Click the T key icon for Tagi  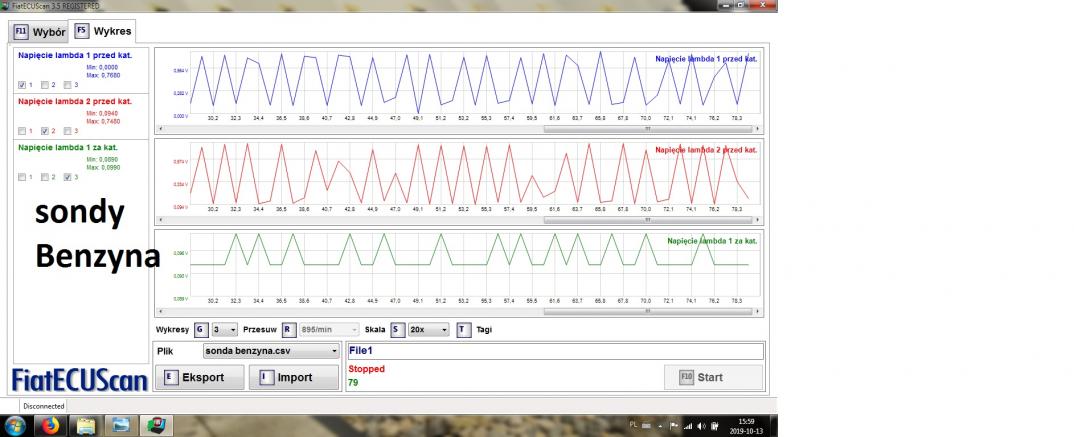coord(463,329)
